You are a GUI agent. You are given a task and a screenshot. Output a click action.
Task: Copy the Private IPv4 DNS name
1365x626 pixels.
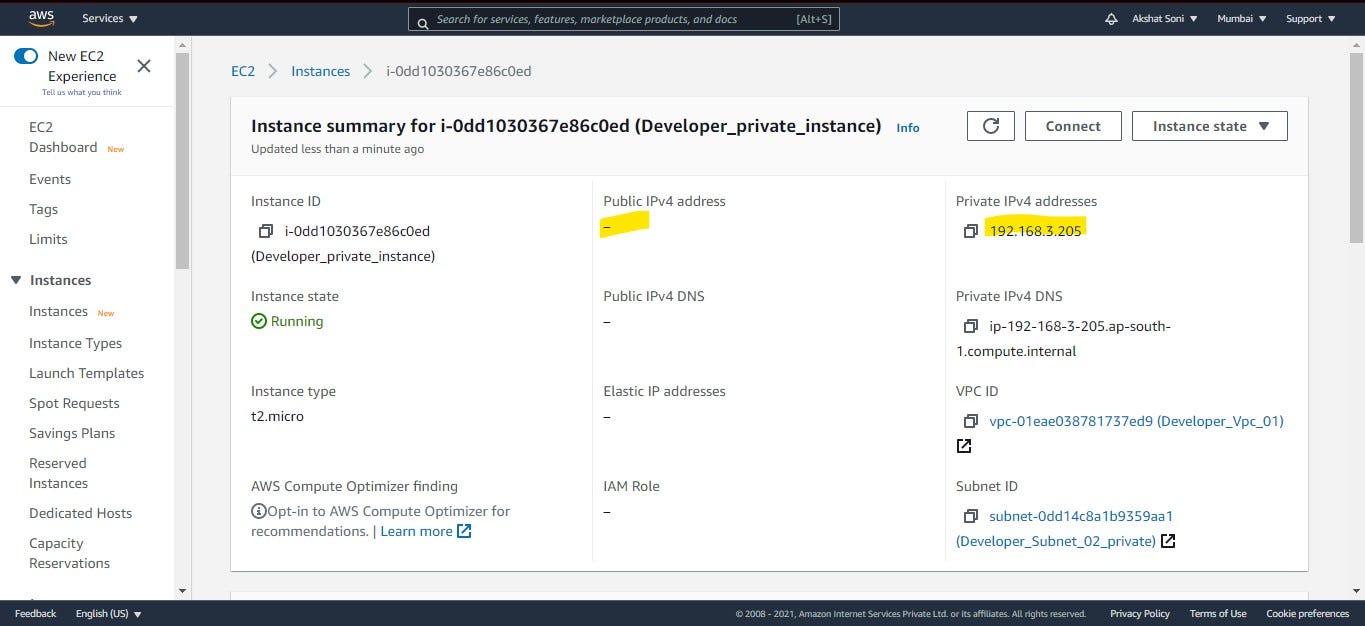970,326
